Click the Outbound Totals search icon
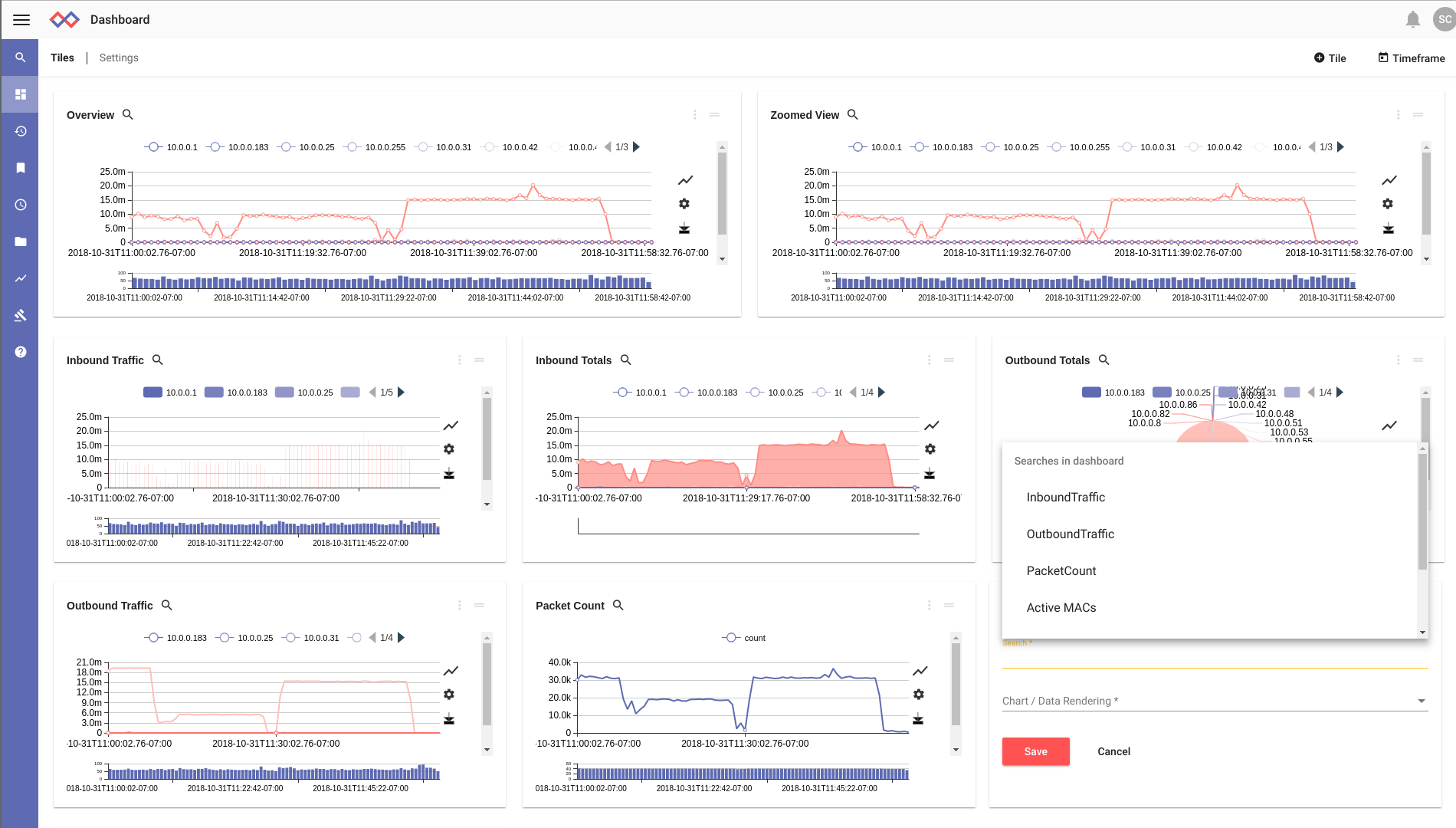Screen dimensions: 1456x828 tap(1104, 360)
